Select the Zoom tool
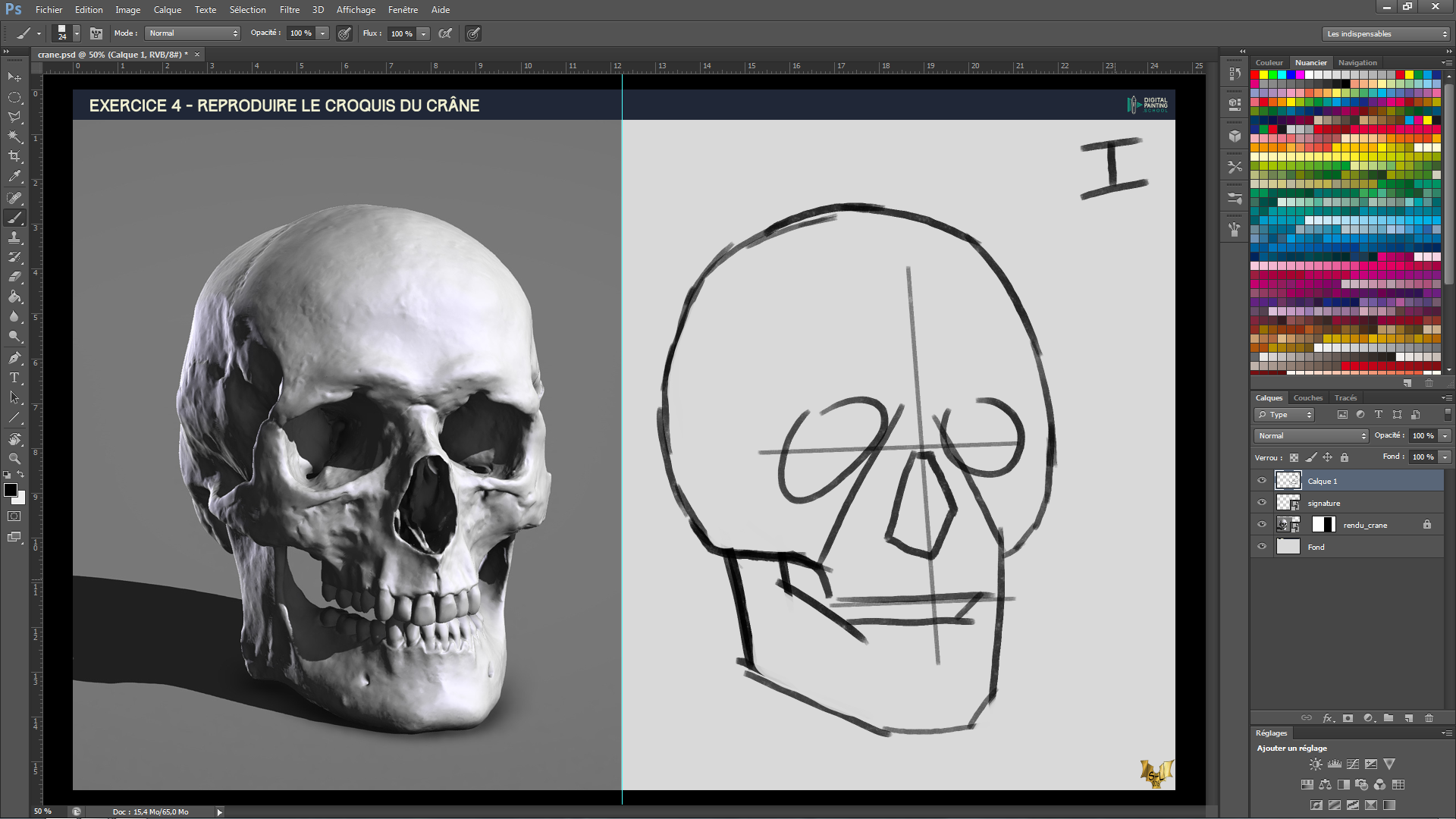 click(x=14, y=459)
